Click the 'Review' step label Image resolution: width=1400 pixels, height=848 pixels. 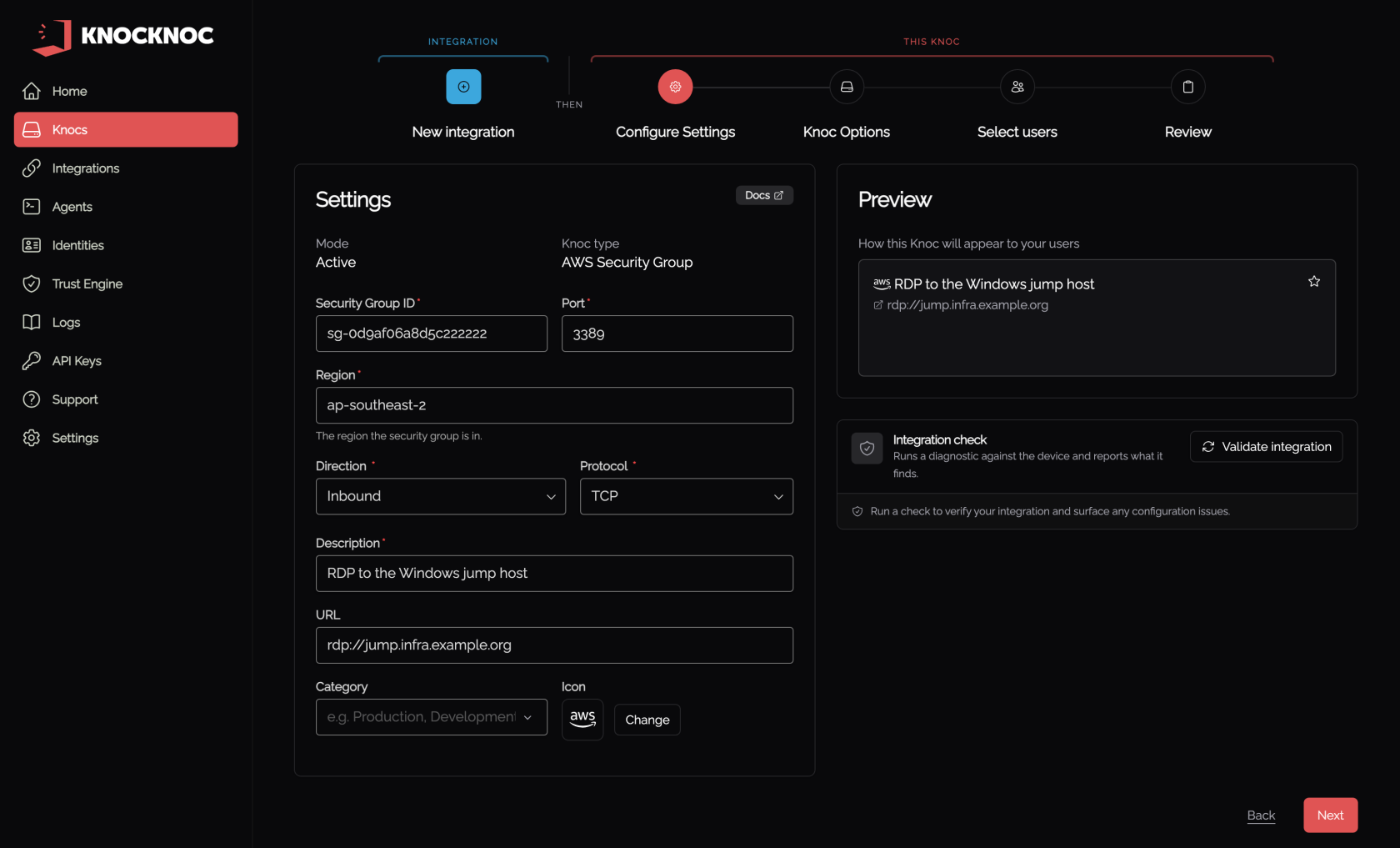coord(1188,132)
